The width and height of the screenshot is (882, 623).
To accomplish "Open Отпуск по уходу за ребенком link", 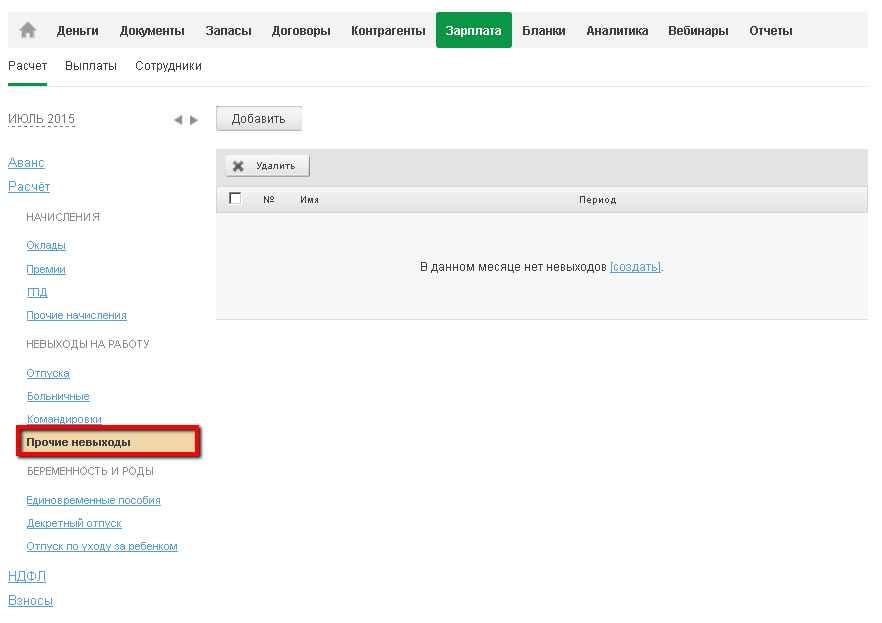I will pos(102,547).
